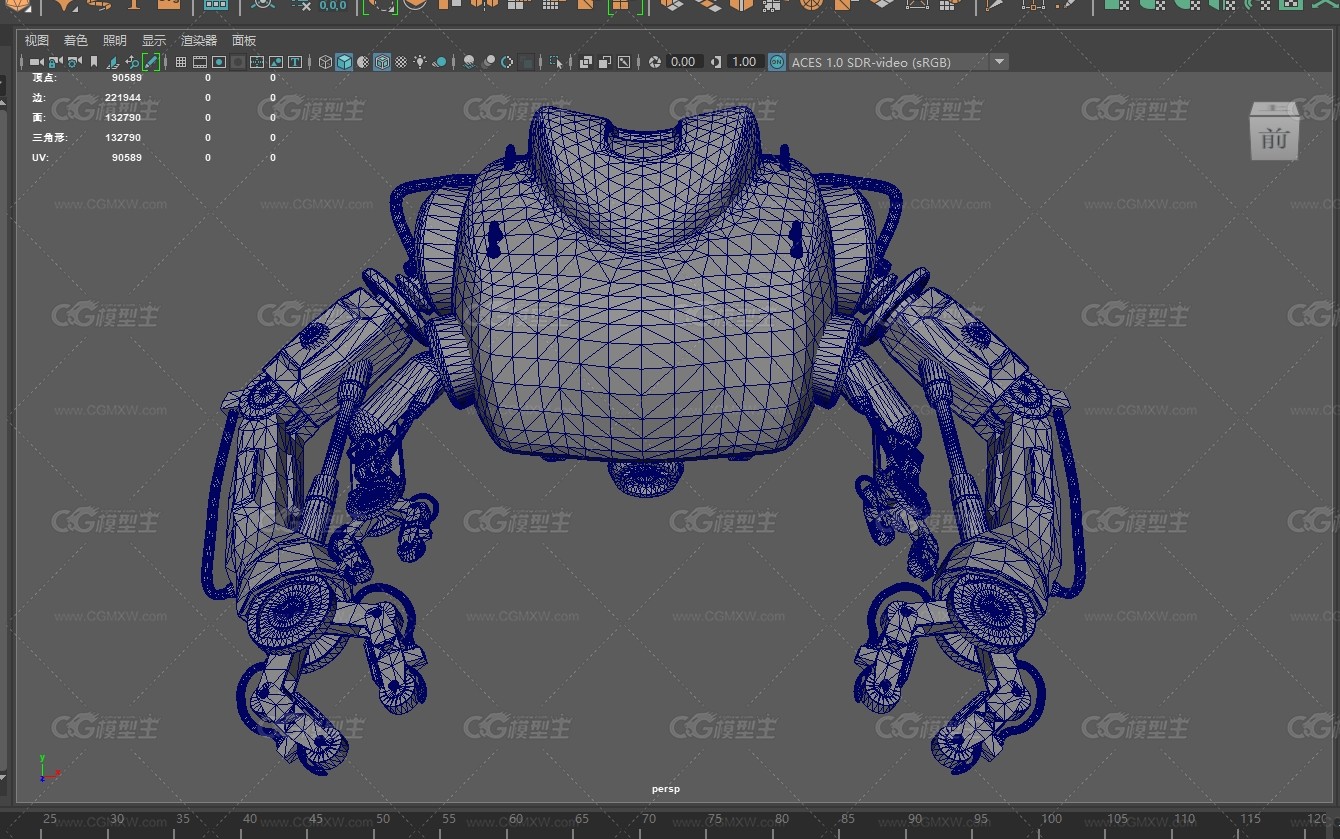Open the 着色 panel menu
1340x839 pixels.
click(x=76, y=40)
